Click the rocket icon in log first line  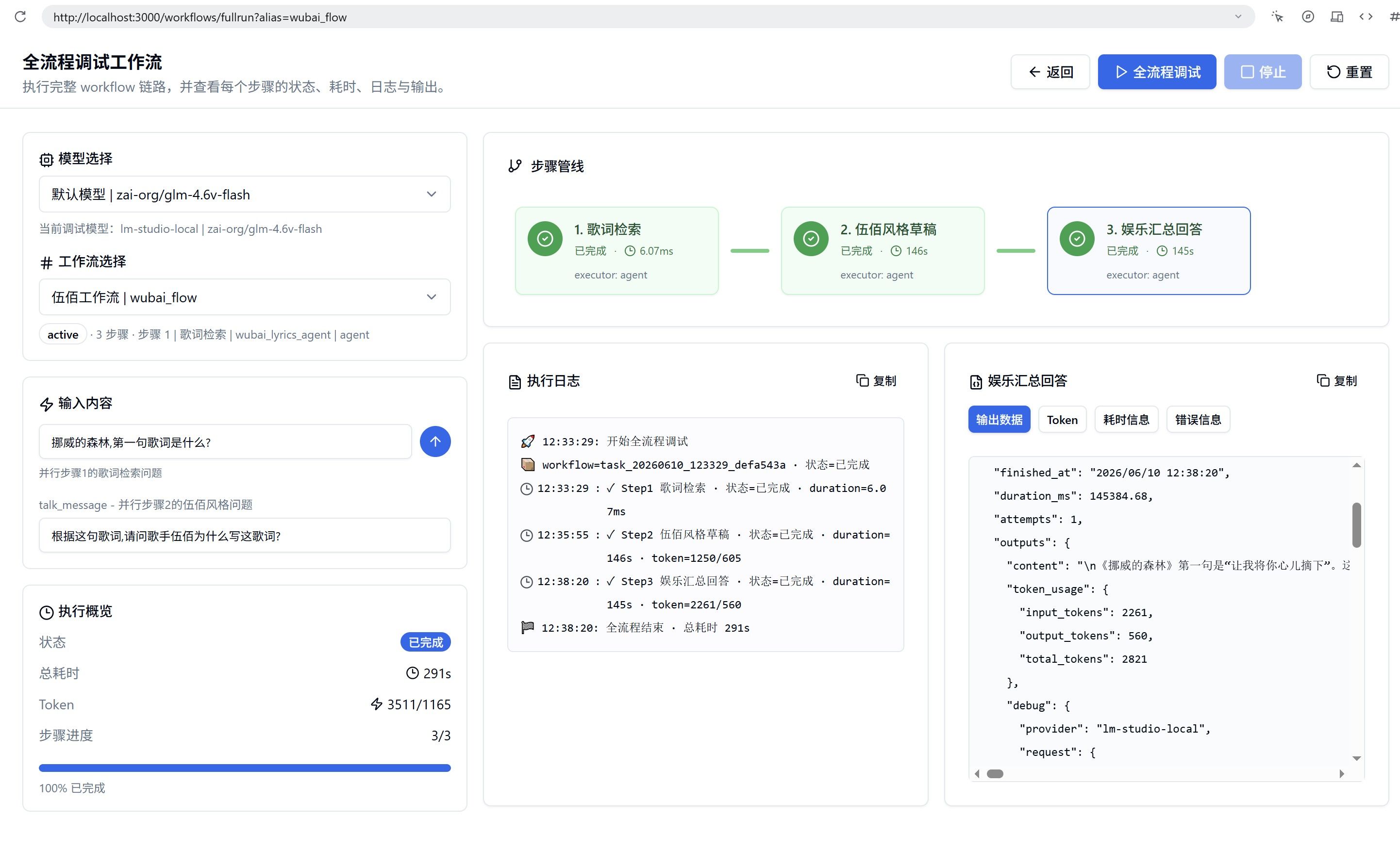(x=528, y=441)
